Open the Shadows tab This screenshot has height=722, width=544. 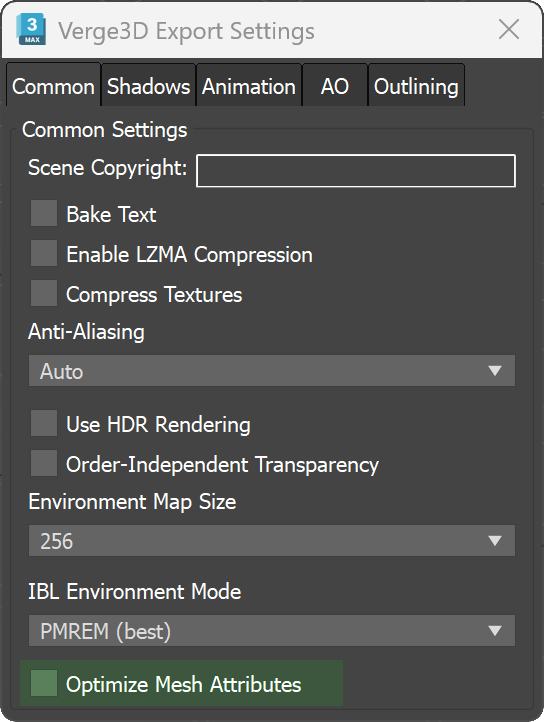point(148,86)
